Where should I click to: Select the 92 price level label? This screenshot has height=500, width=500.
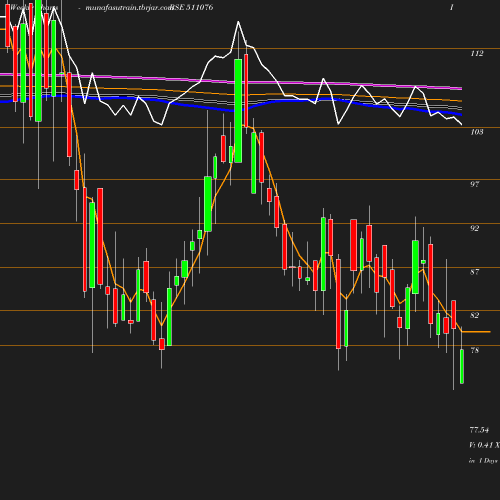click(475, 228)
